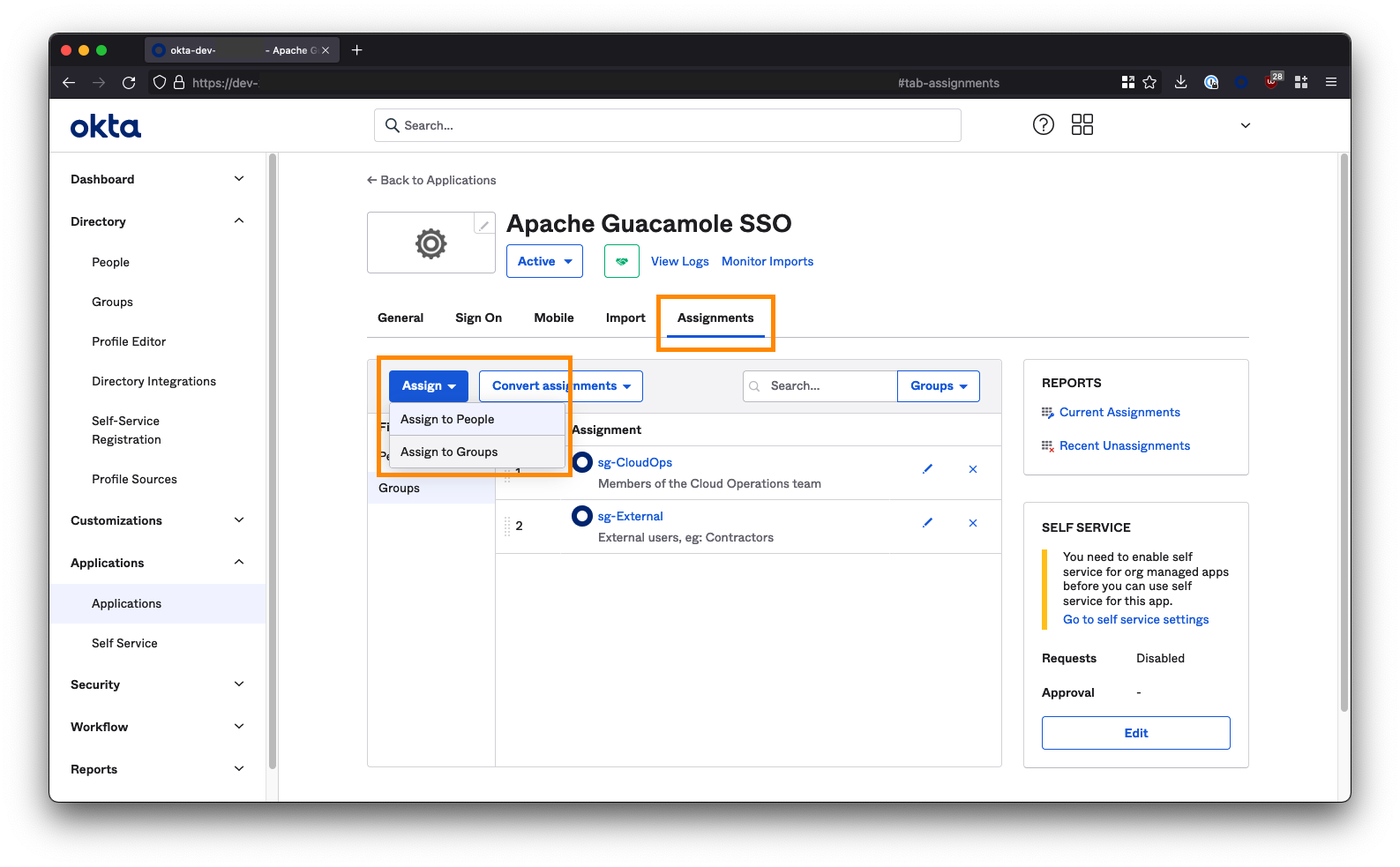
Task: Click the edit pencil for sg-CloudOps
Action: tap(927, 469)
